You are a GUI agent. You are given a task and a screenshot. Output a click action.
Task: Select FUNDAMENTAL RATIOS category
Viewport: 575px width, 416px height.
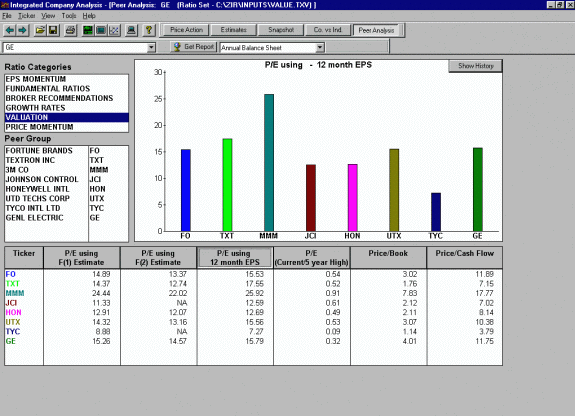66,89
